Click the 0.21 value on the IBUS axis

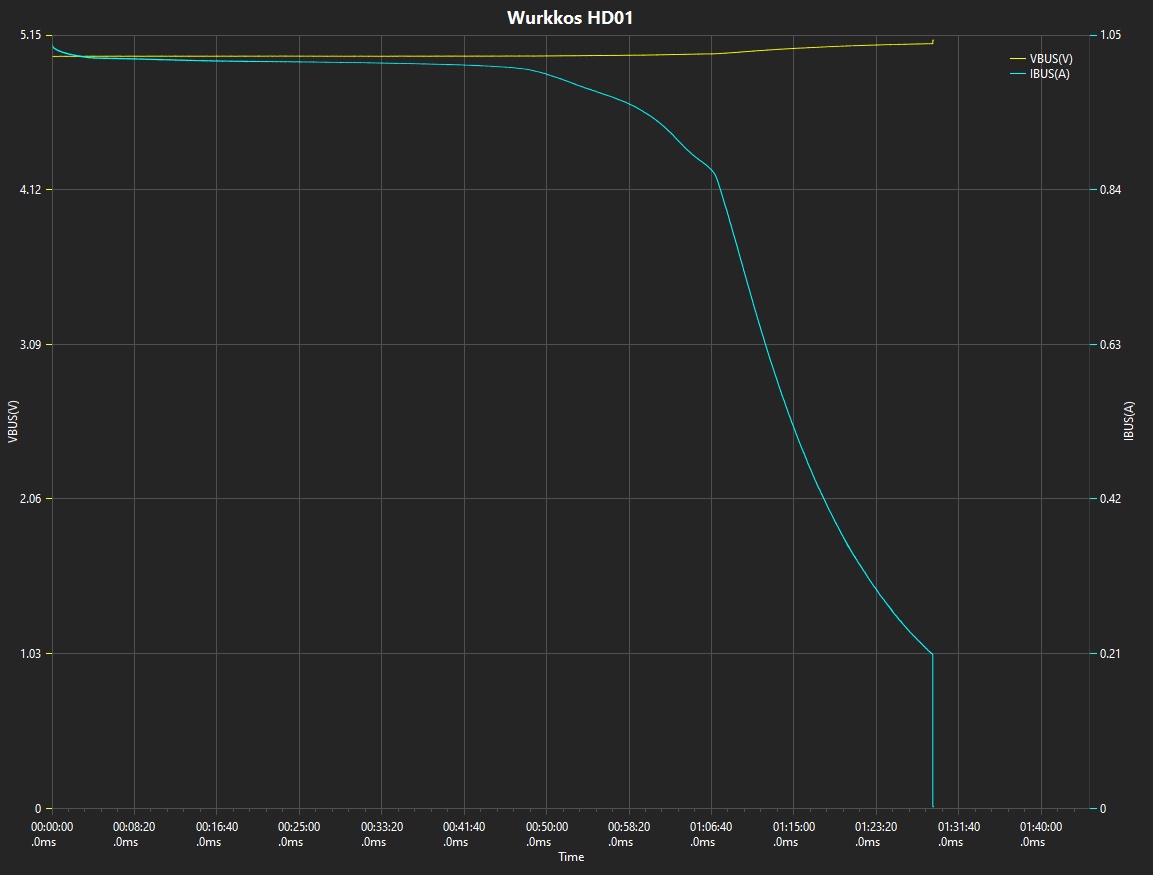[x=1110, y=654]
